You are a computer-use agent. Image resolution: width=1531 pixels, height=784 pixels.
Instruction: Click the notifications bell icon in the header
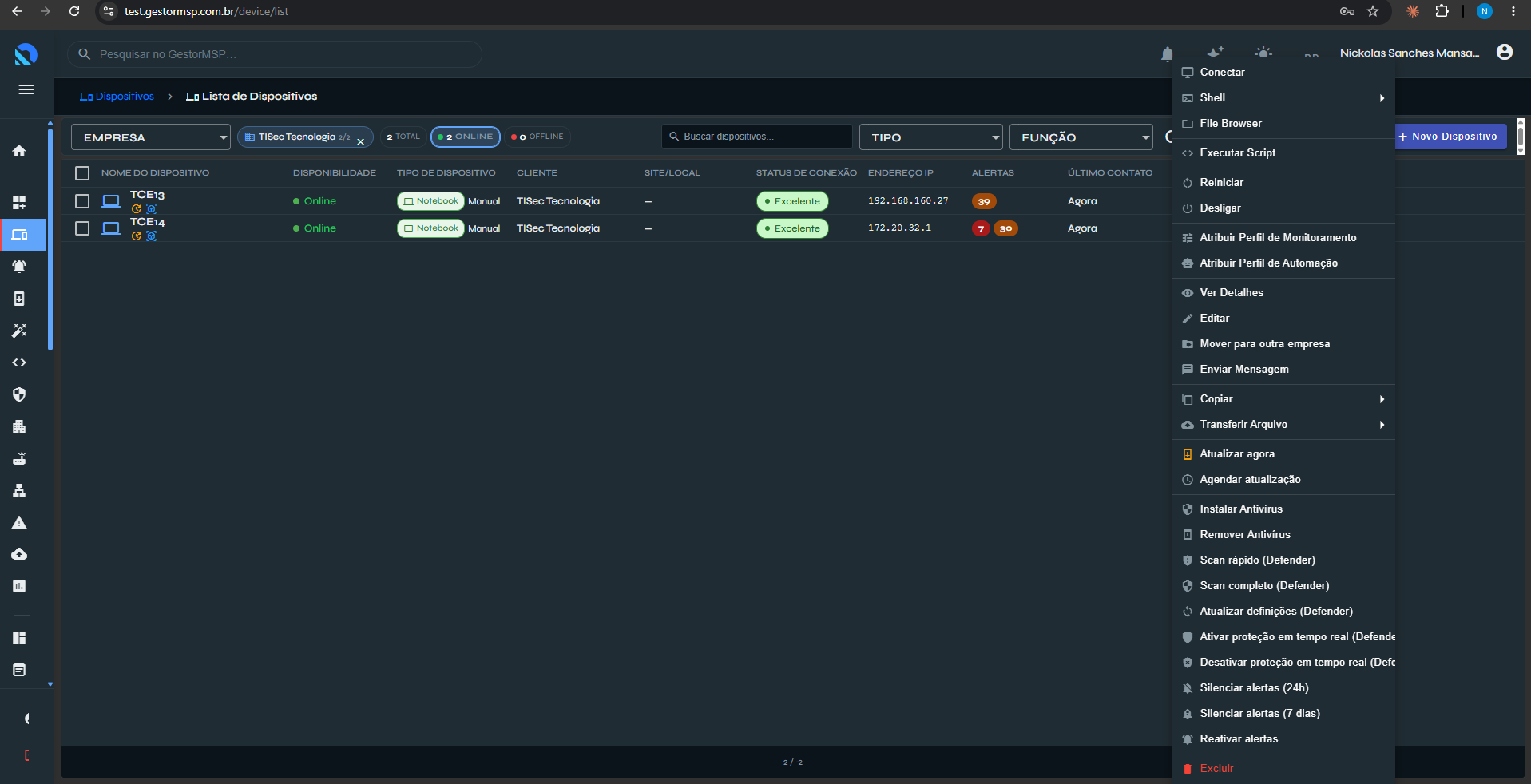pyautogui.click(x=1167, y=54)
